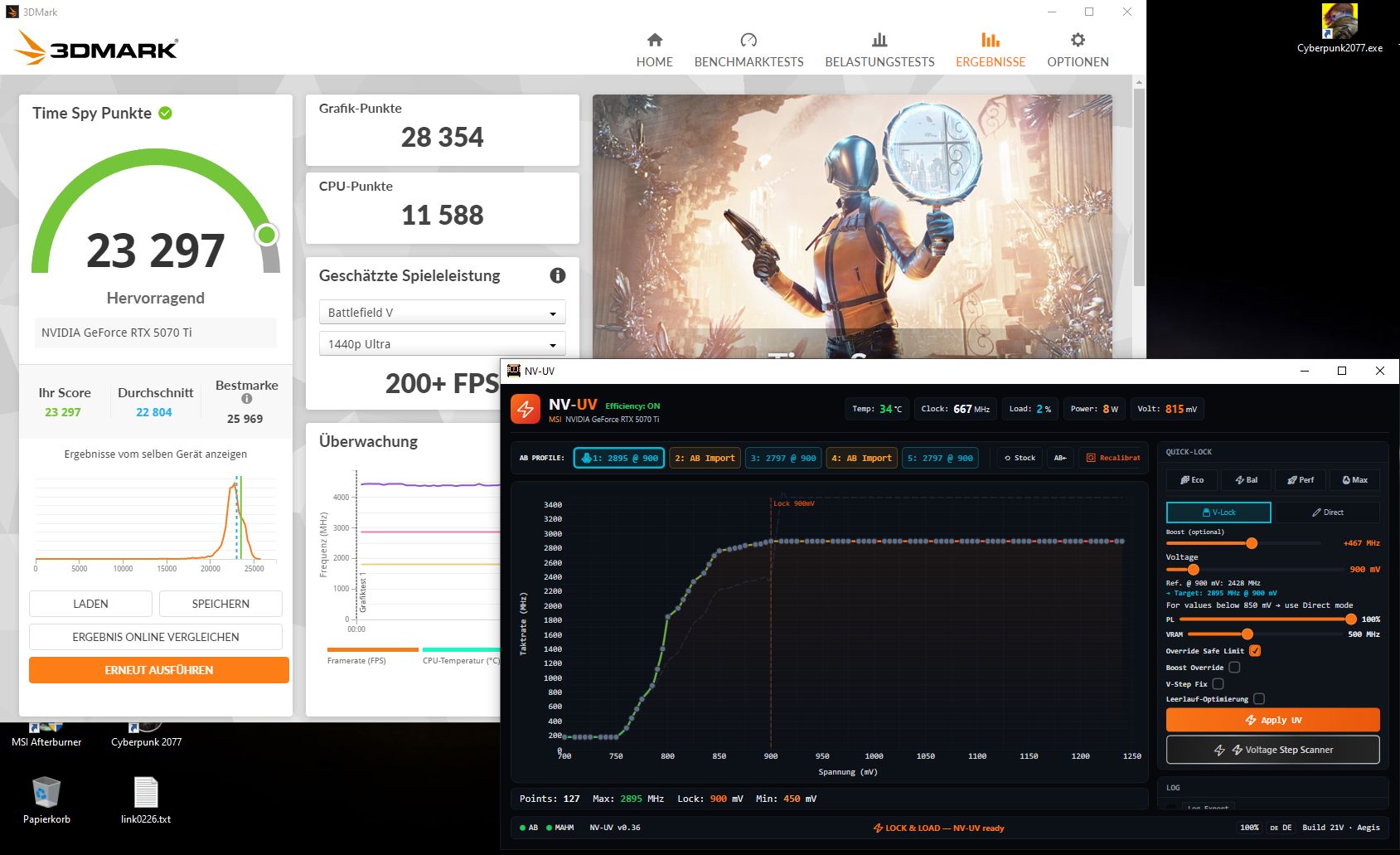Click 'Ergebnisse vom selben Gerät anzeigen'
The width and height of the screenshot is (1400, 855).
tap(156, 454)
